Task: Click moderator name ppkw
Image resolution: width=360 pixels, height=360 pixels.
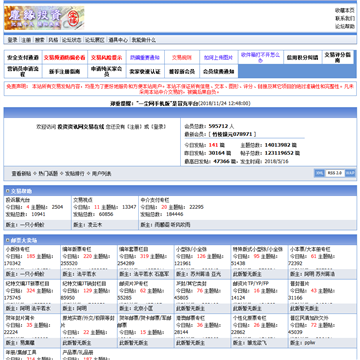Action: (x=309, y=342)
